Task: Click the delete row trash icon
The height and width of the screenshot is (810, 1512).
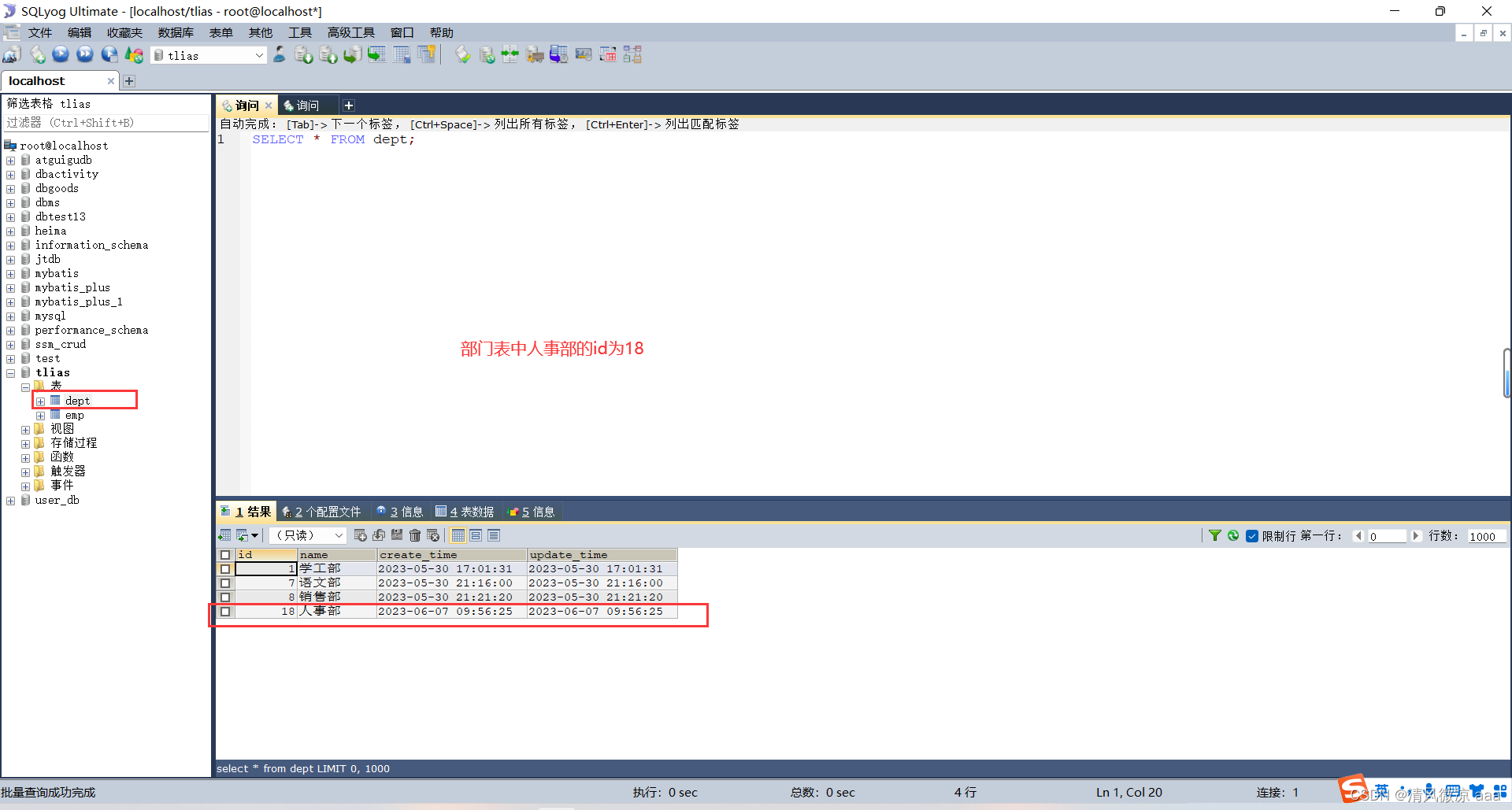Action: [x=415, y=535]
